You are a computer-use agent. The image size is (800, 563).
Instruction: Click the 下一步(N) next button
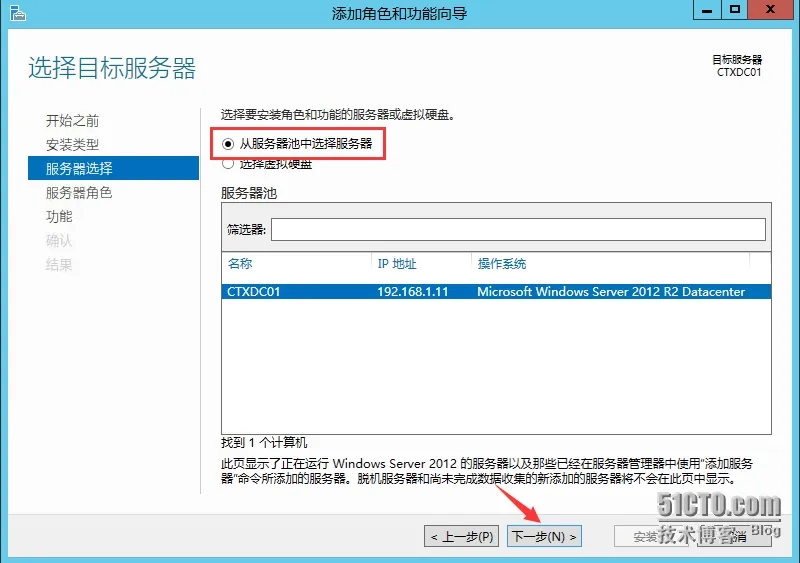point(544,536)
